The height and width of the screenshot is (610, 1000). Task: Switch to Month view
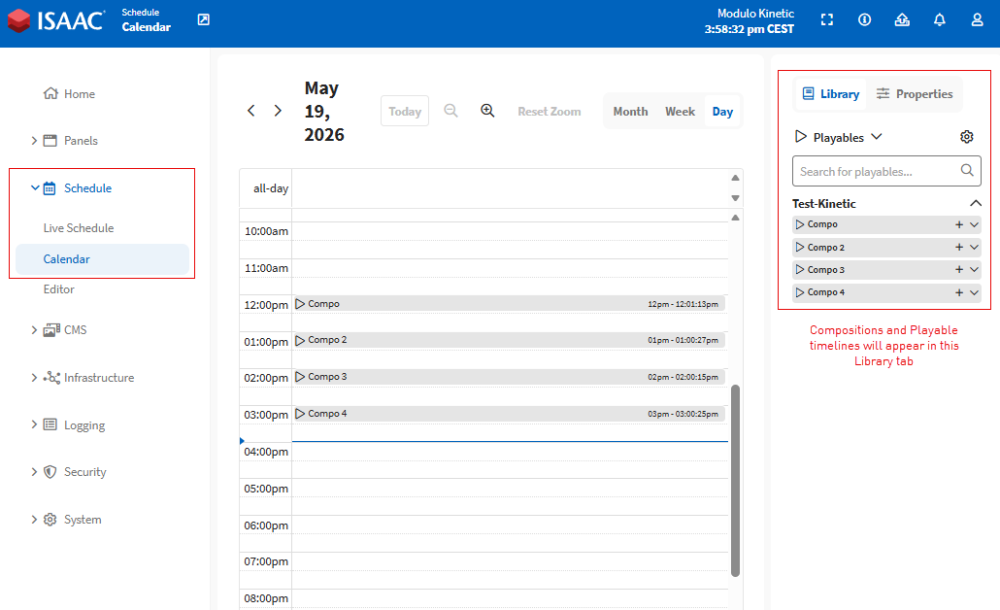pos(630,111)
